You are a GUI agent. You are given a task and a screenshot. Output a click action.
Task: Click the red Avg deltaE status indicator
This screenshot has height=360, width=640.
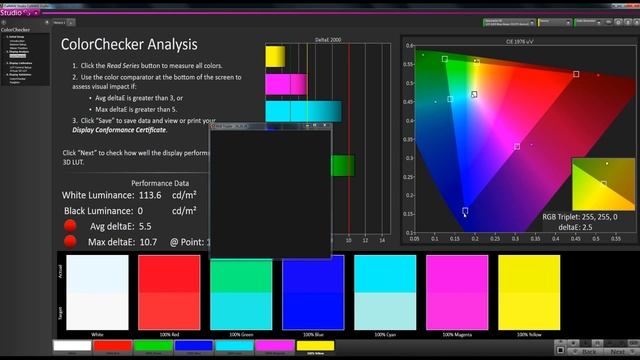70,226
